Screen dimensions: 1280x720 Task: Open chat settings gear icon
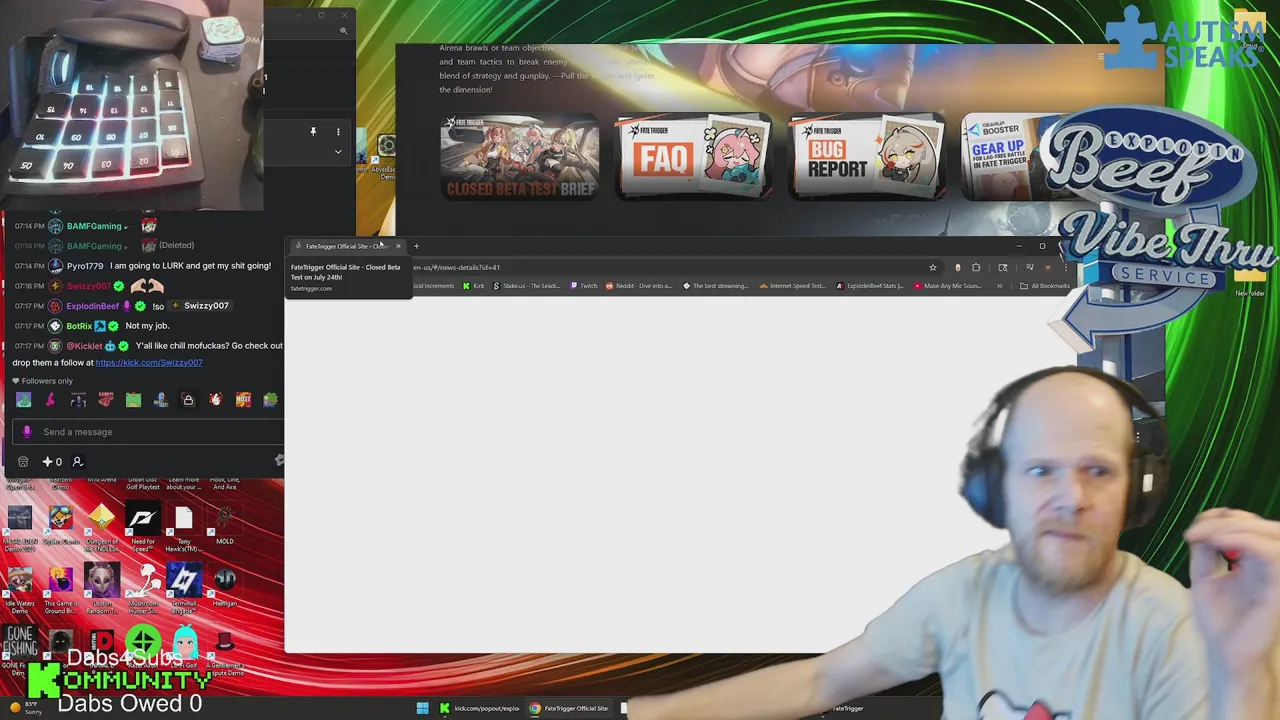tap(279, 461)
